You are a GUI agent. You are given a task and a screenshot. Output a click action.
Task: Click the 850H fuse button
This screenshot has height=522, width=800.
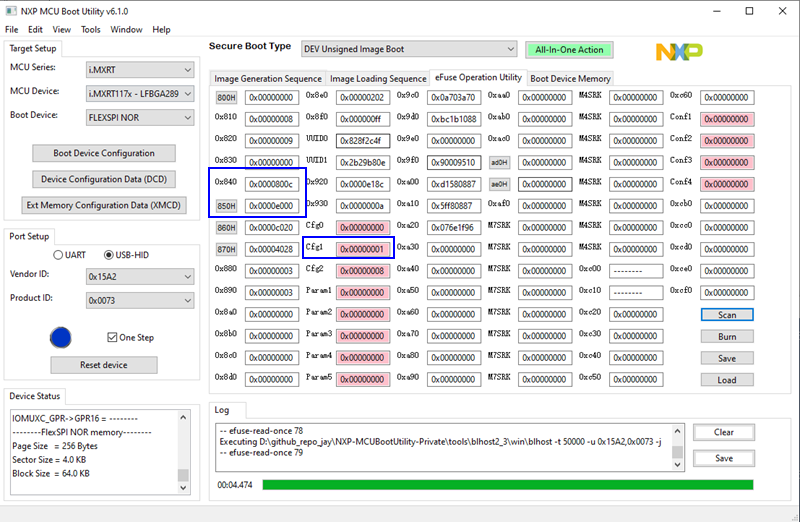coord(227,206)
